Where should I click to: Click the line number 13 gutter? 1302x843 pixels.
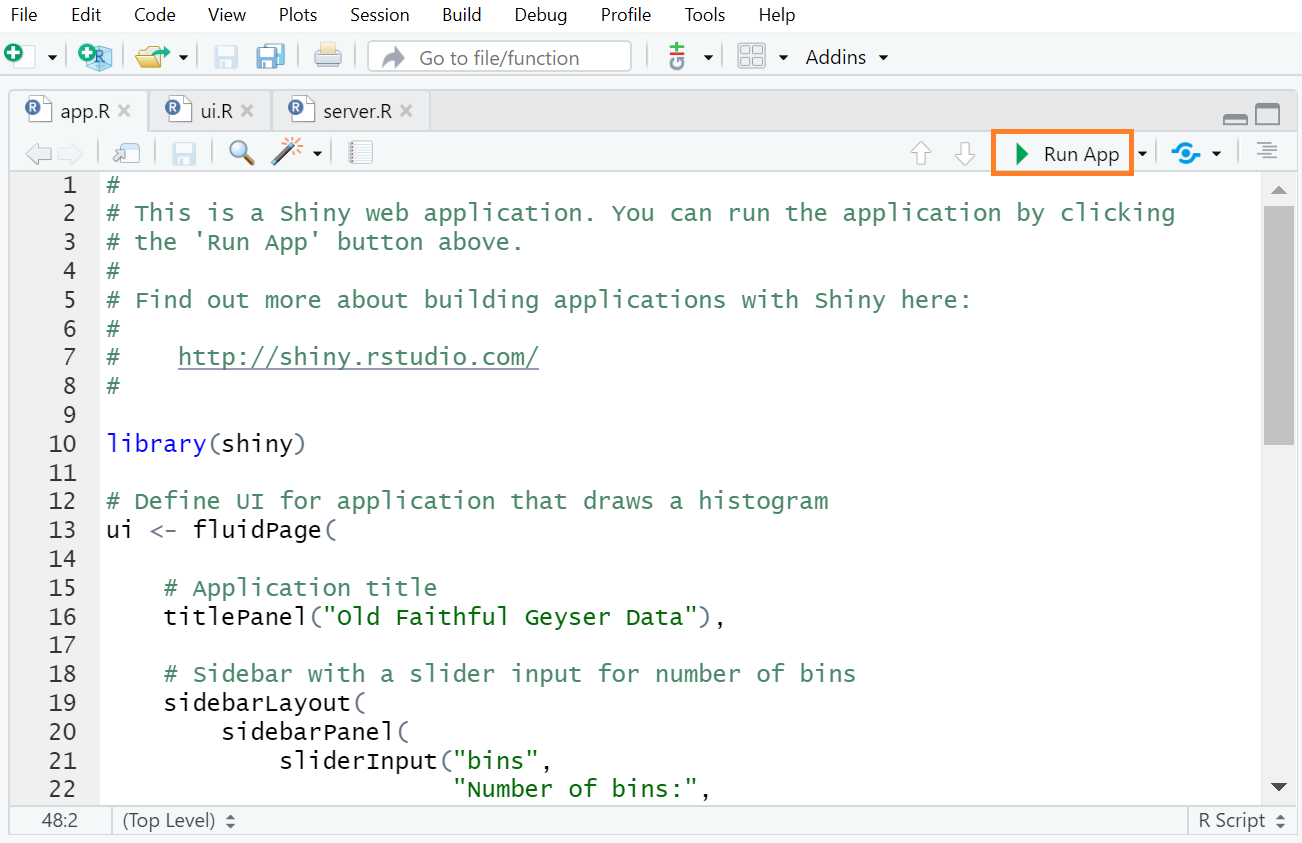[x=62, y=529]
